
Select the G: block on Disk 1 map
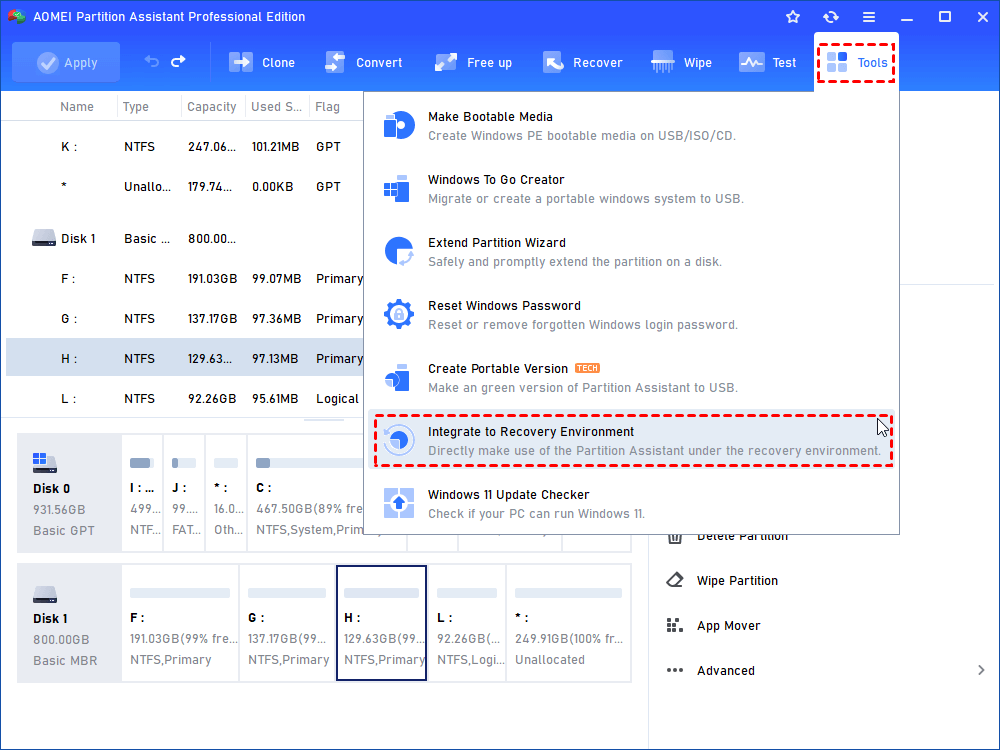tap(288, 623)
